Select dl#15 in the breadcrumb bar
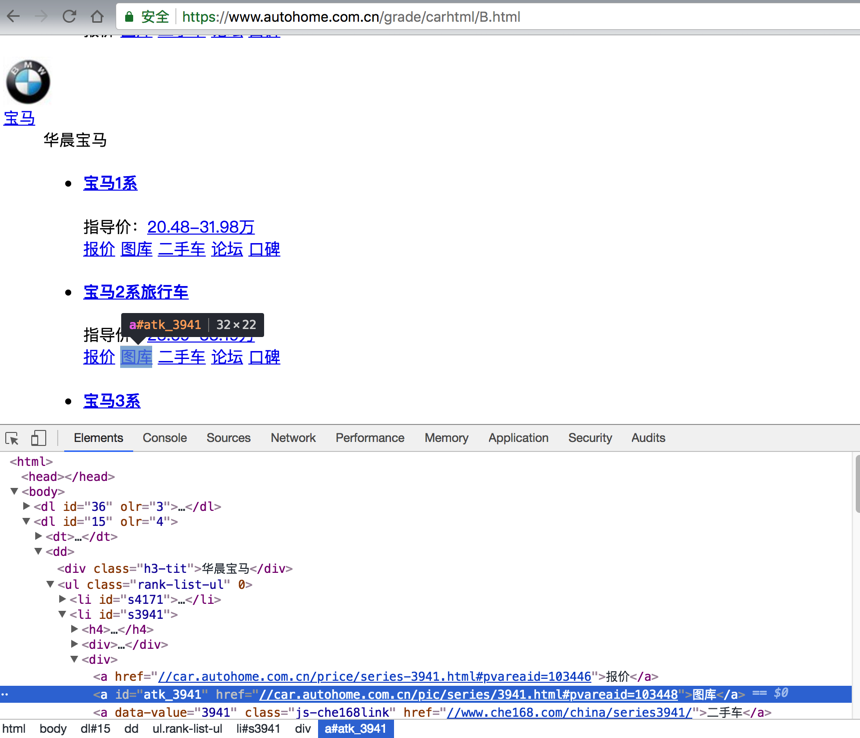Image resolution: width=860 pixels, height=738 pixels. 95,729
